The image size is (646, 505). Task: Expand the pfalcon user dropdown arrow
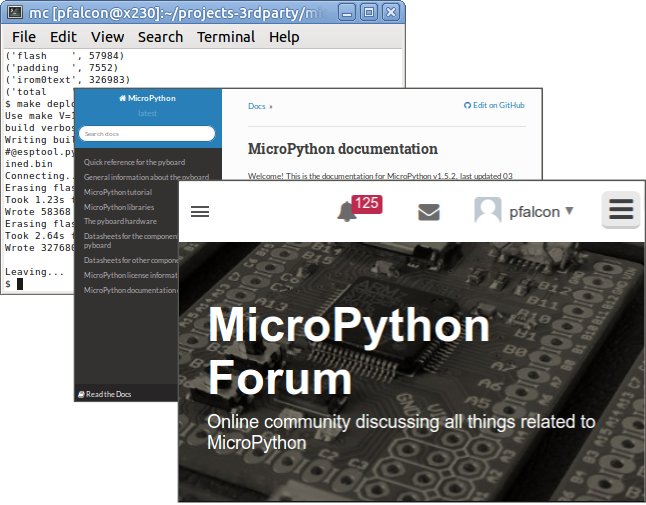[x=569, y=211]
